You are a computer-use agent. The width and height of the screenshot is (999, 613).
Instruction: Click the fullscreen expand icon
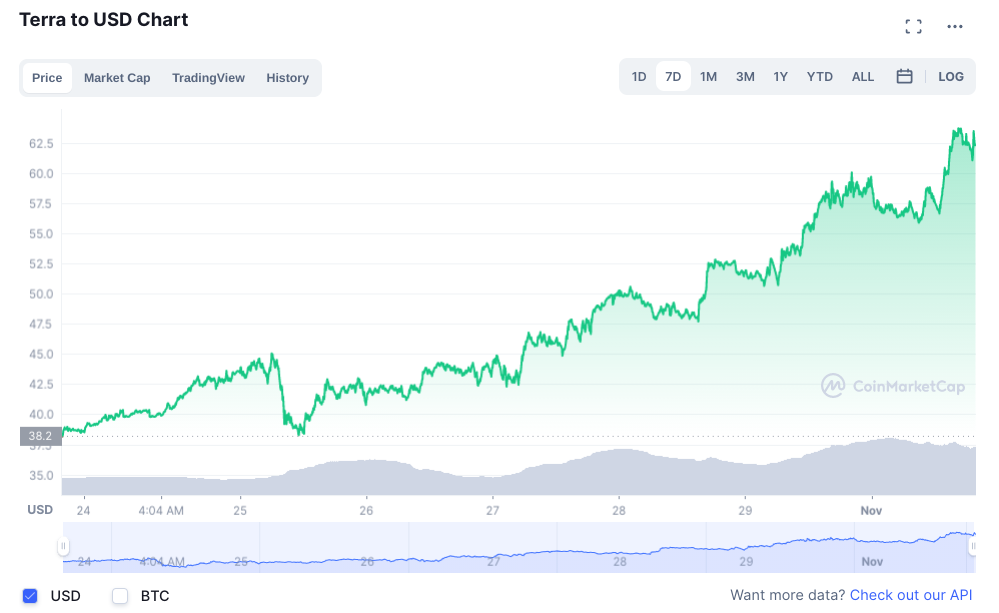tap(913, 27)
